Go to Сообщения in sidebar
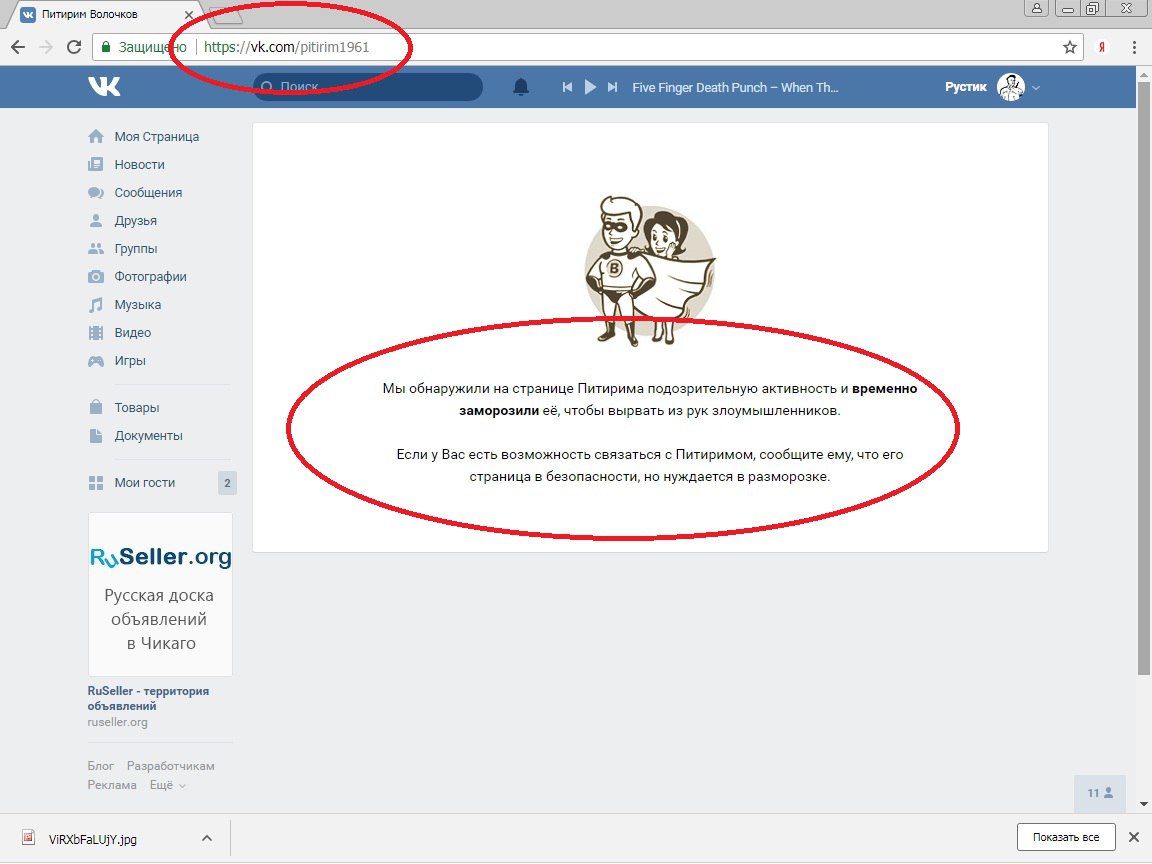The height and width of the screenshot is (864, 1152). click(148, 192)
